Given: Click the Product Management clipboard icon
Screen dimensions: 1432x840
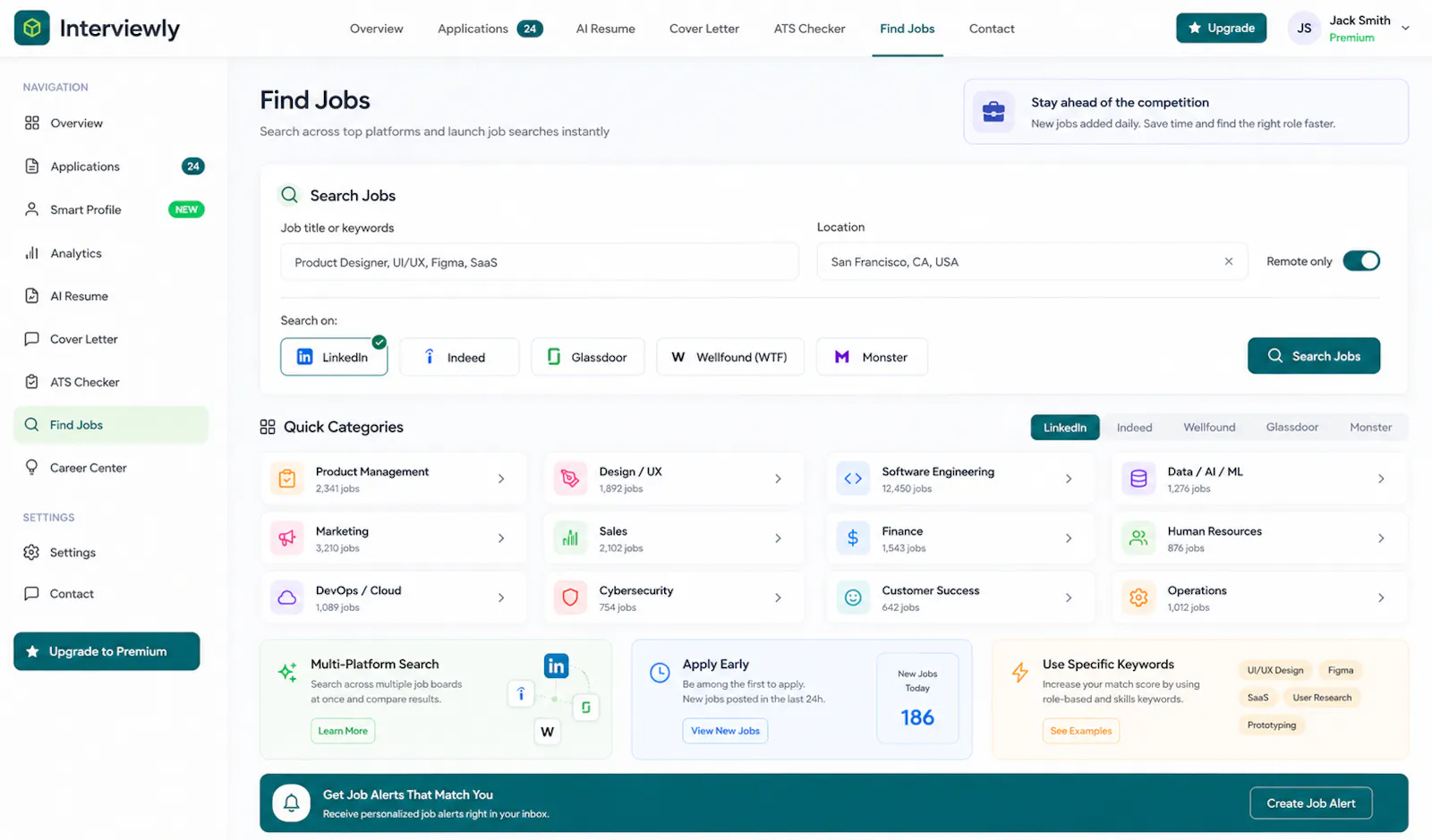Looking at the screenshot, I should 287,479.
